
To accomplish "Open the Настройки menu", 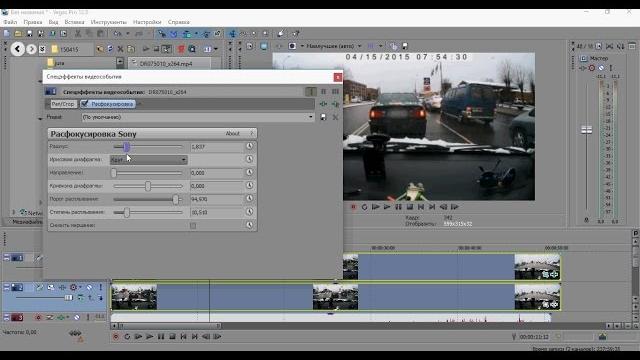I will 147,22.
